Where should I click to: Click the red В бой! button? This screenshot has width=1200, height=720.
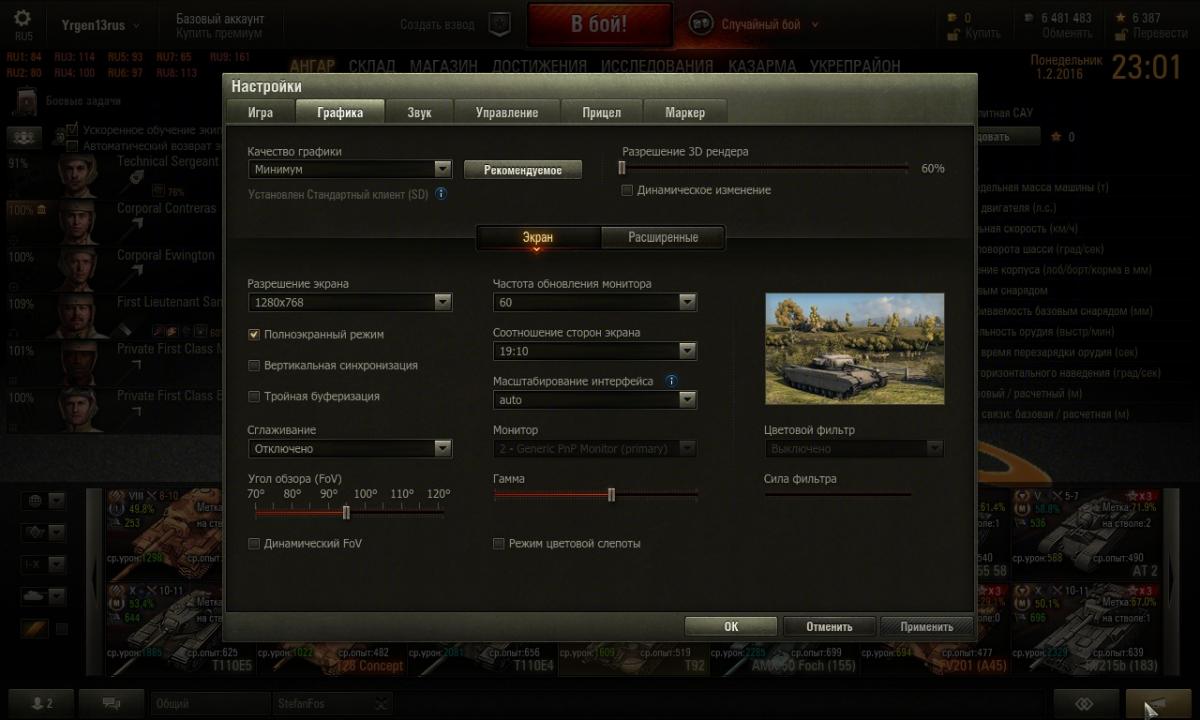[x=599, y=25]
